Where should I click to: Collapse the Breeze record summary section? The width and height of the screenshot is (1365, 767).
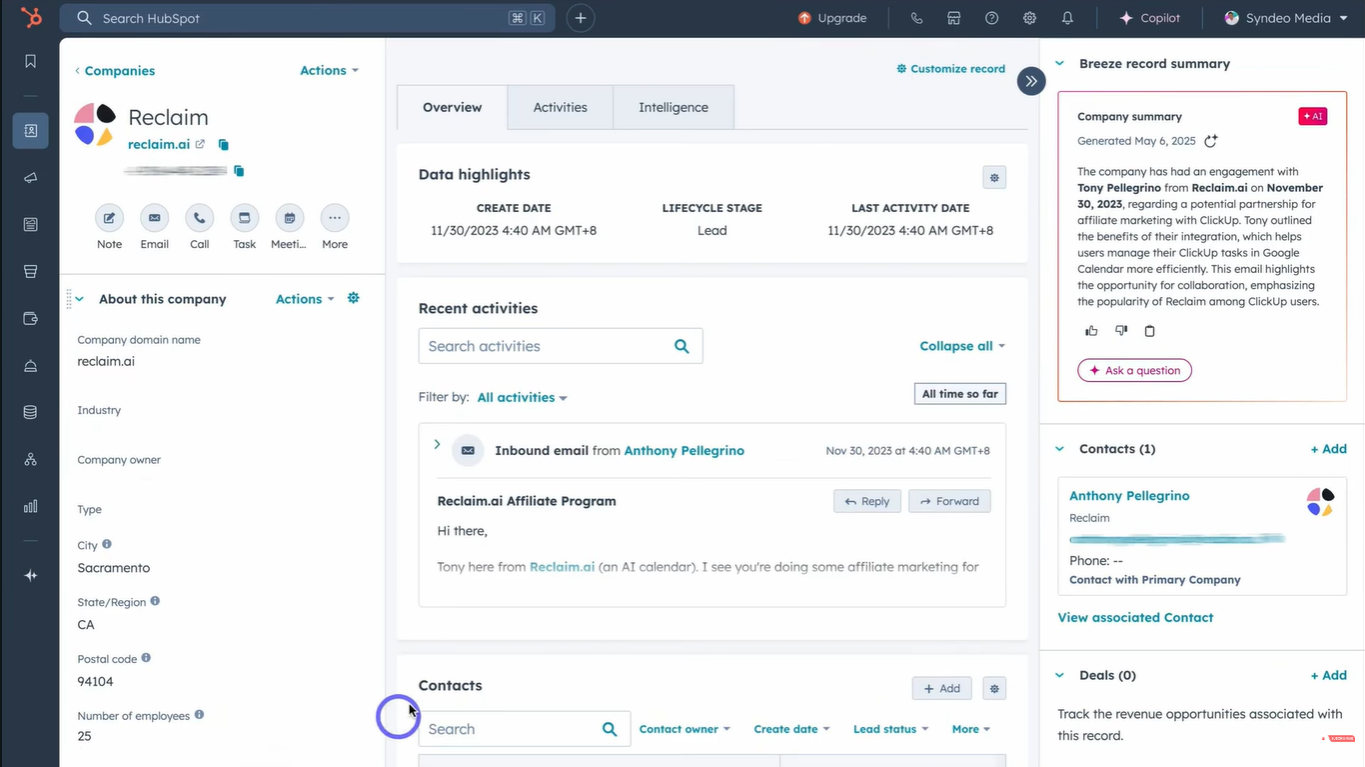coord(1060,63)
